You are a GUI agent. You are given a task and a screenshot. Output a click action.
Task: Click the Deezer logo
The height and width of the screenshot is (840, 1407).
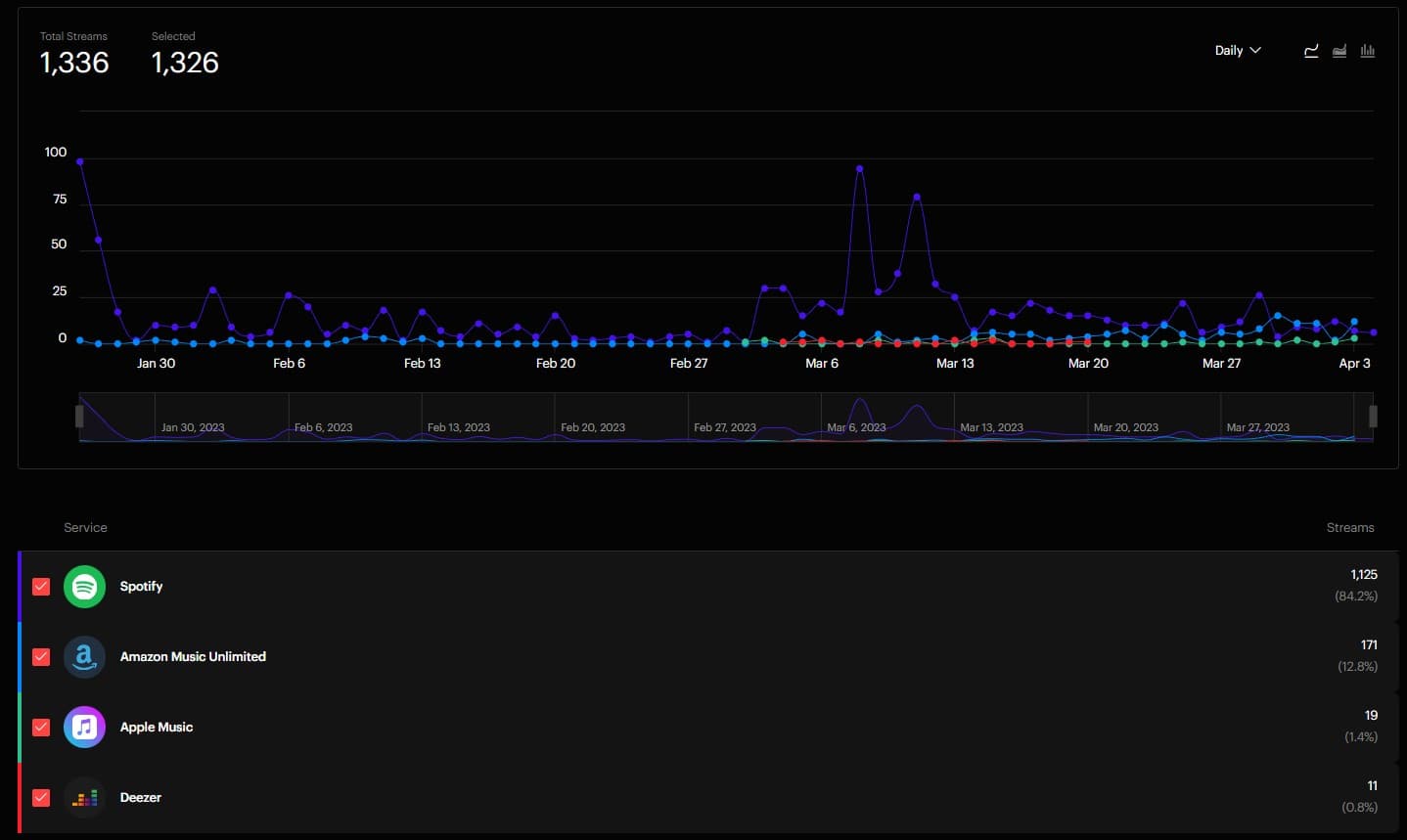84,798
